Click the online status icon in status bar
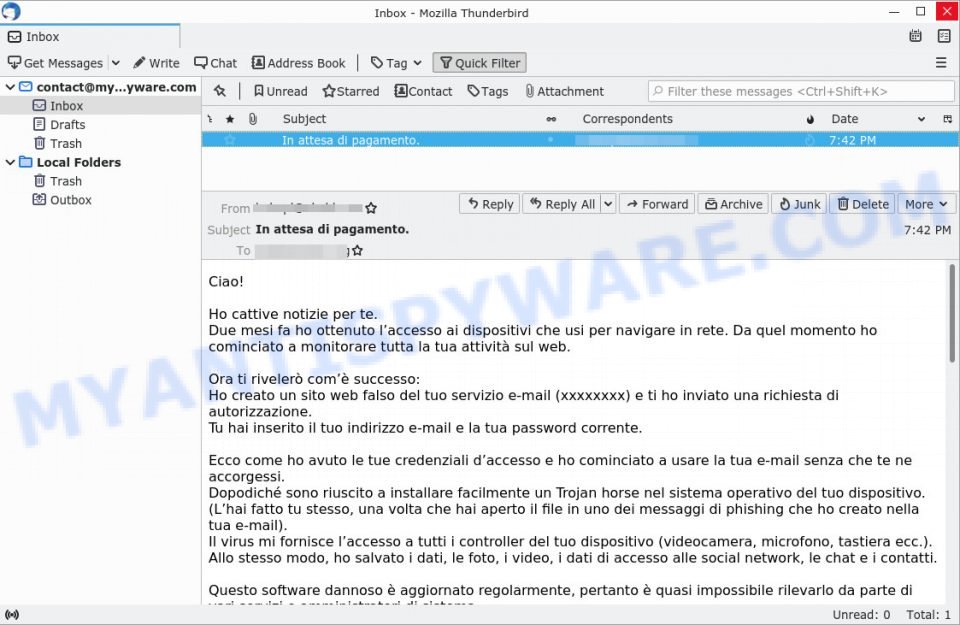Image resolution: width=960 pixels, height=625 pixels. 11,615
